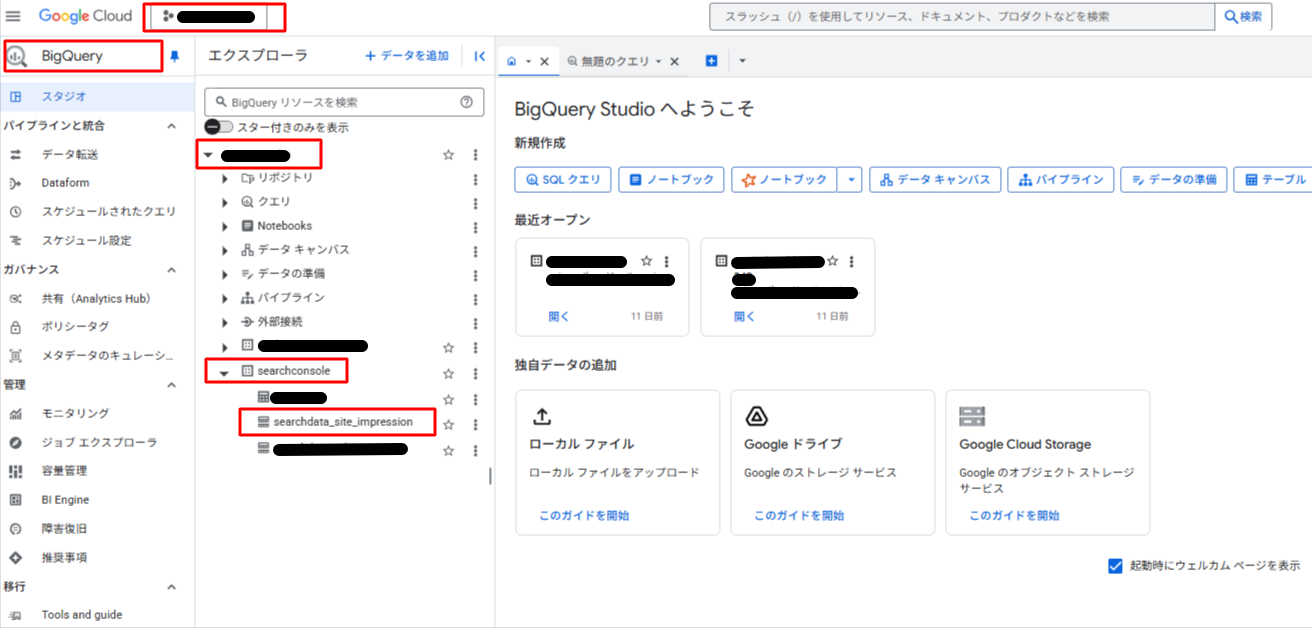Select スタジオ in the sidebar
This screenshot has width=1312, height=628.
(97, 97)
